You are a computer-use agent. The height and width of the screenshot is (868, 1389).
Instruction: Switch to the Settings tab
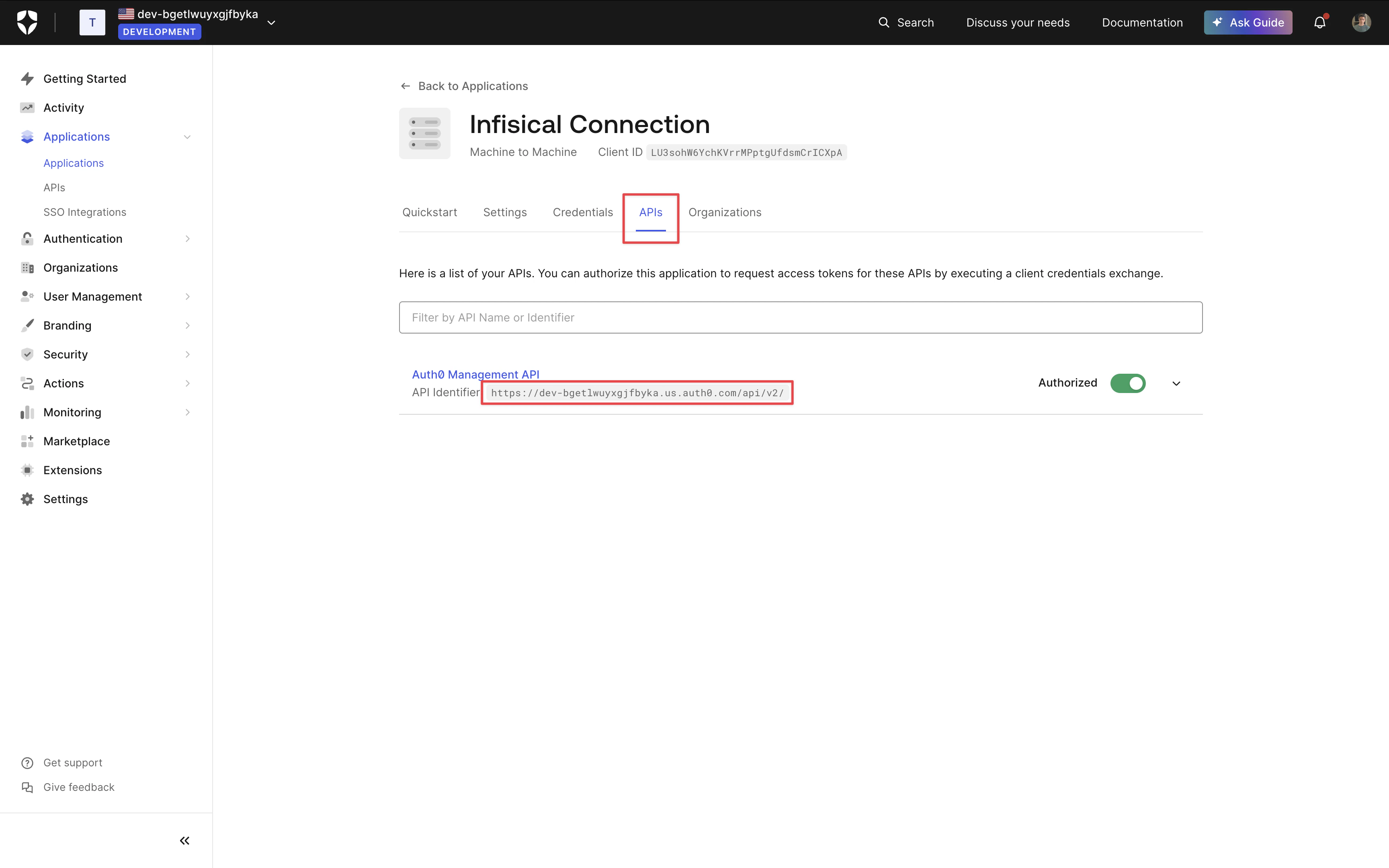(505, 213)
